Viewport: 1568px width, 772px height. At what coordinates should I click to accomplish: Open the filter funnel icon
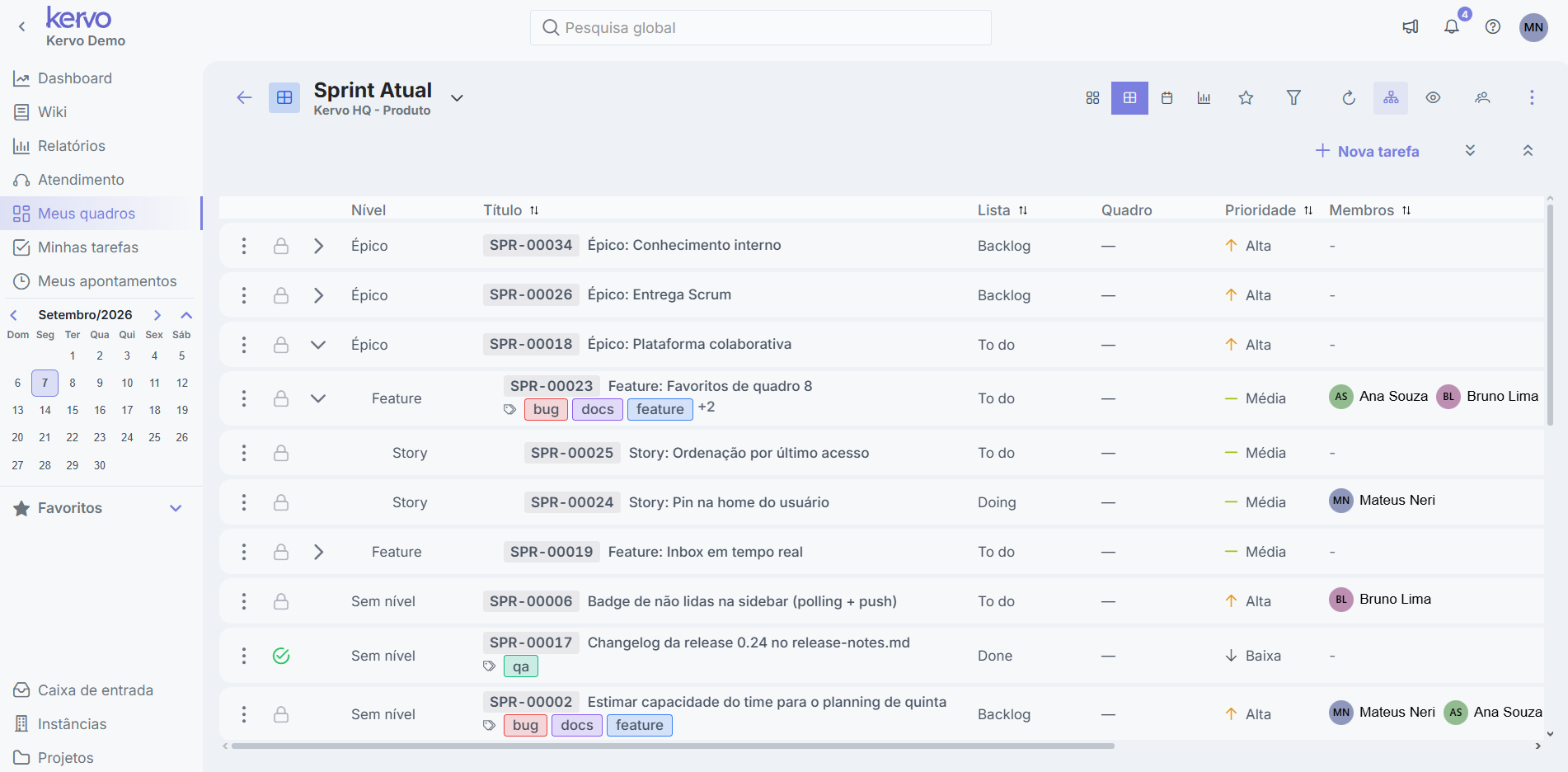click(x=1293, y=98)
